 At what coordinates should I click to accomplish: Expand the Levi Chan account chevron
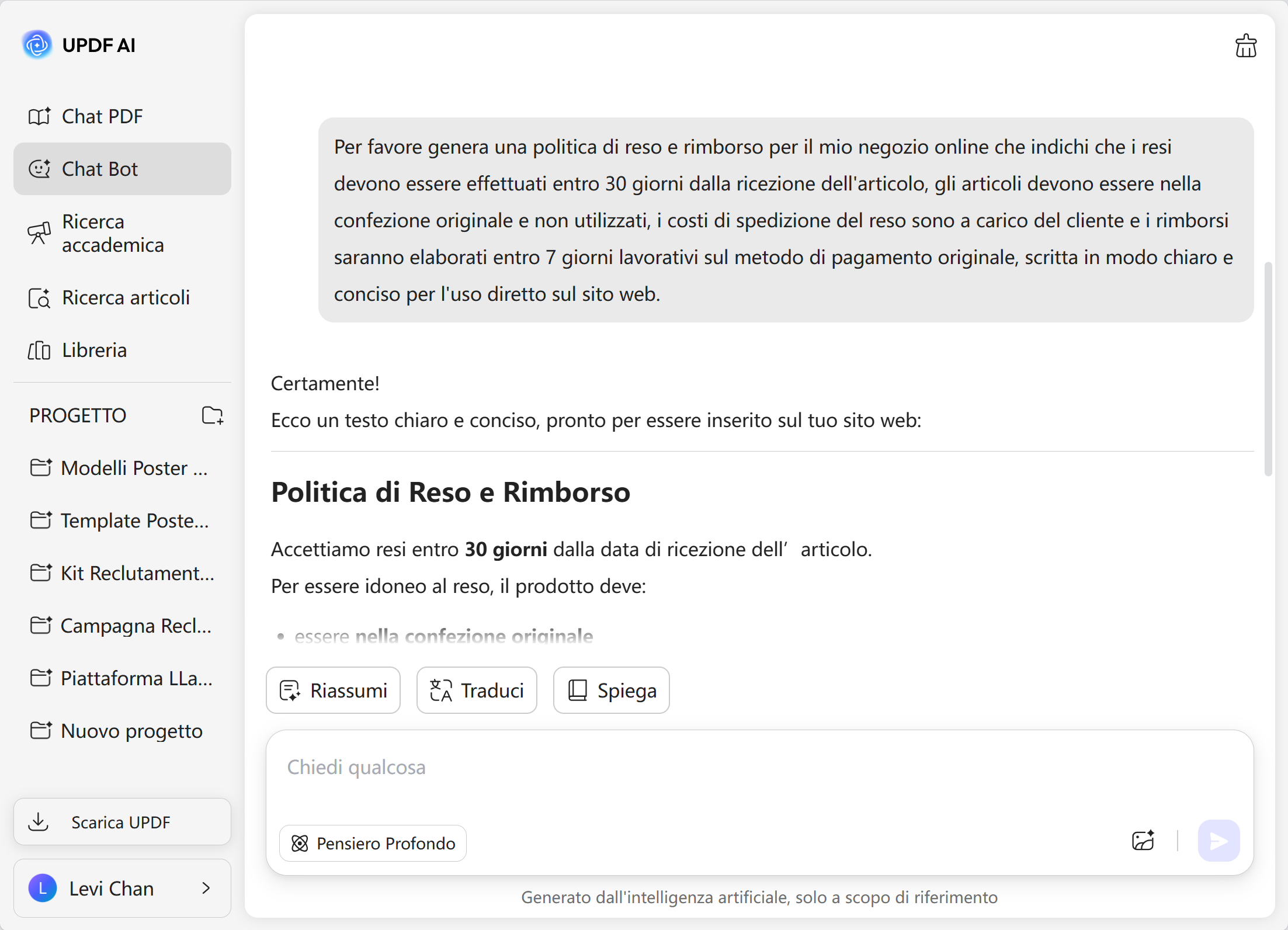coord(206,889)
